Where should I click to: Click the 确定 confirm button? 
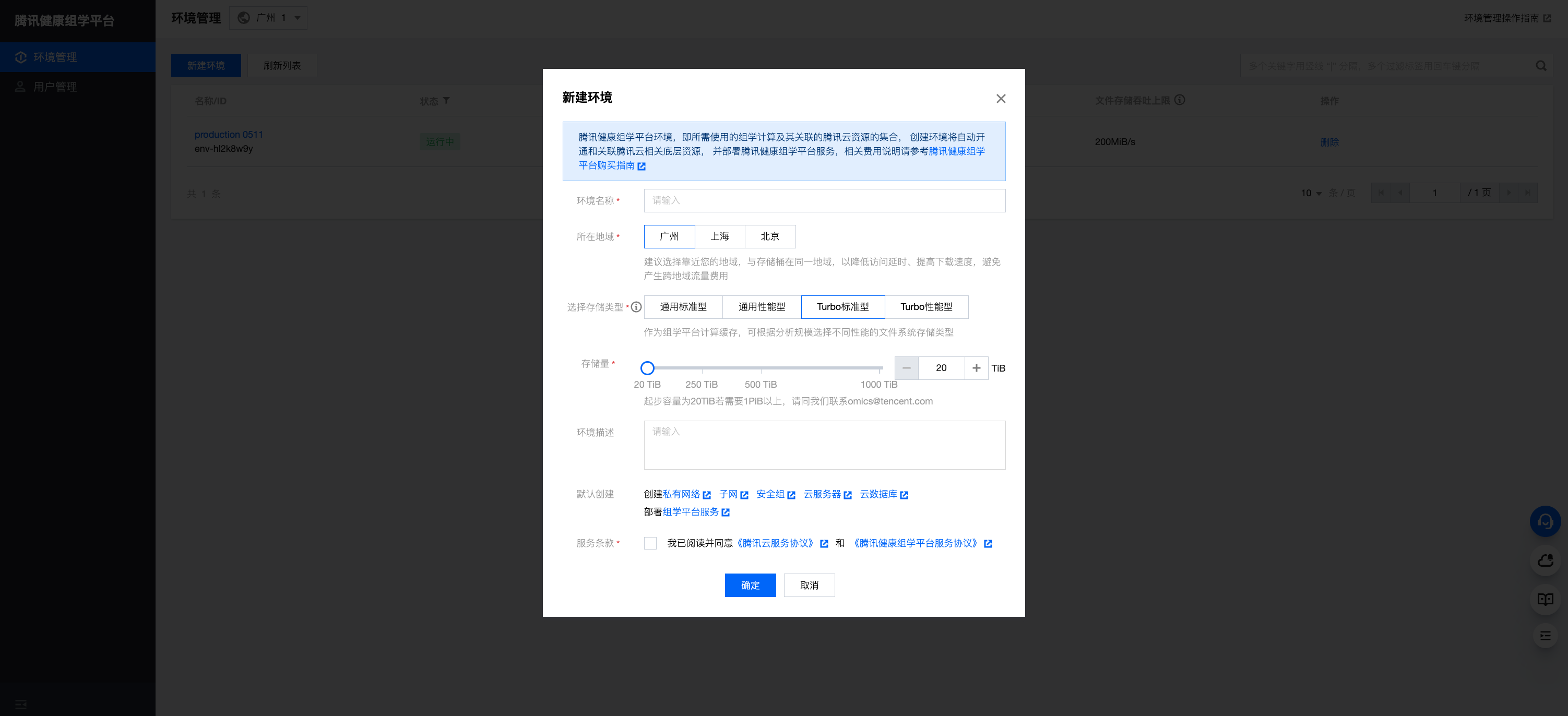pyautogui.click(x=750, y=585)
